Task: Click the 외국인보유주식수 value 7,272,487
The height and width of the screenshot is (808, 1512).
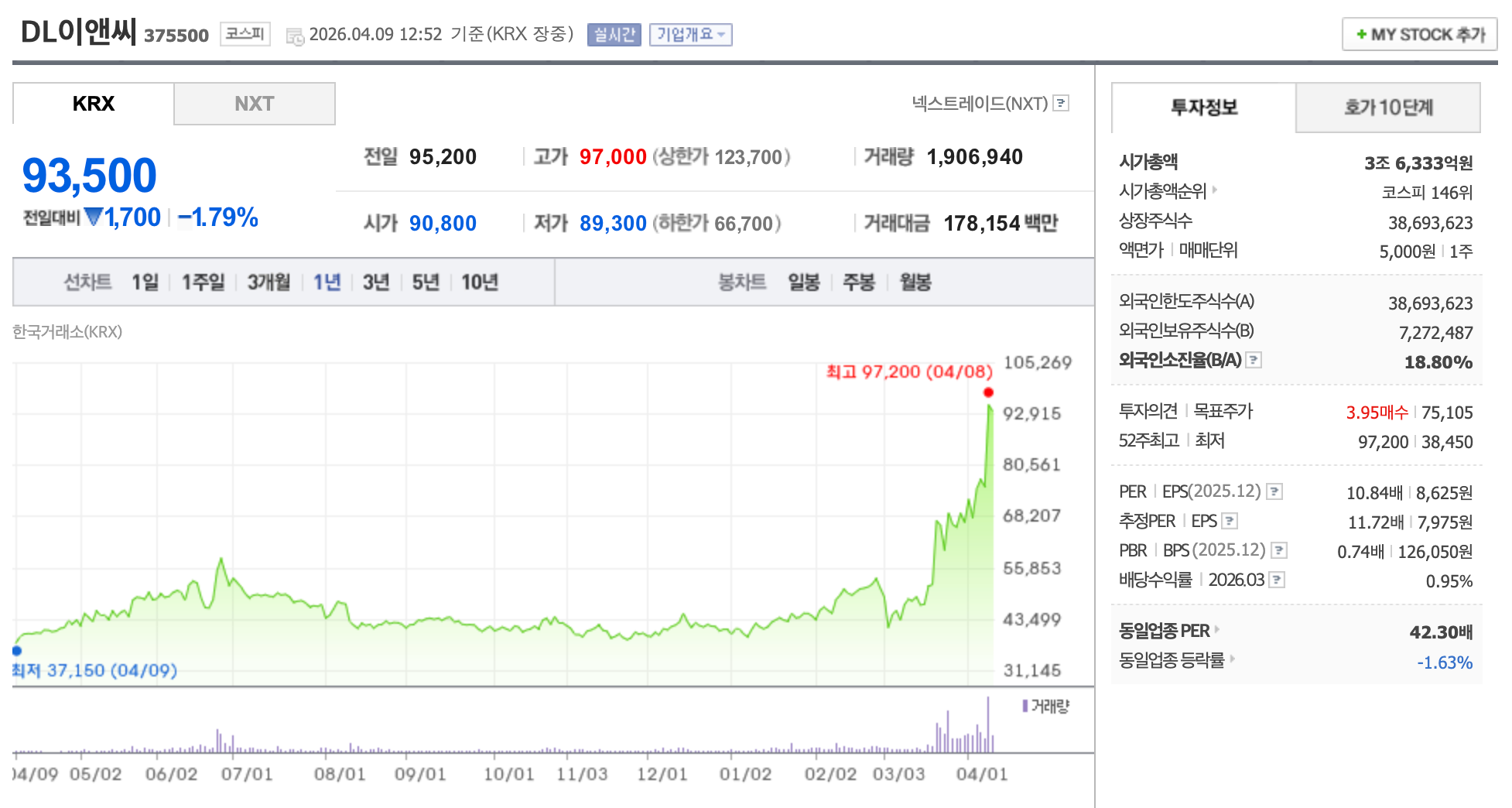Action: (x=1436, y=333)
